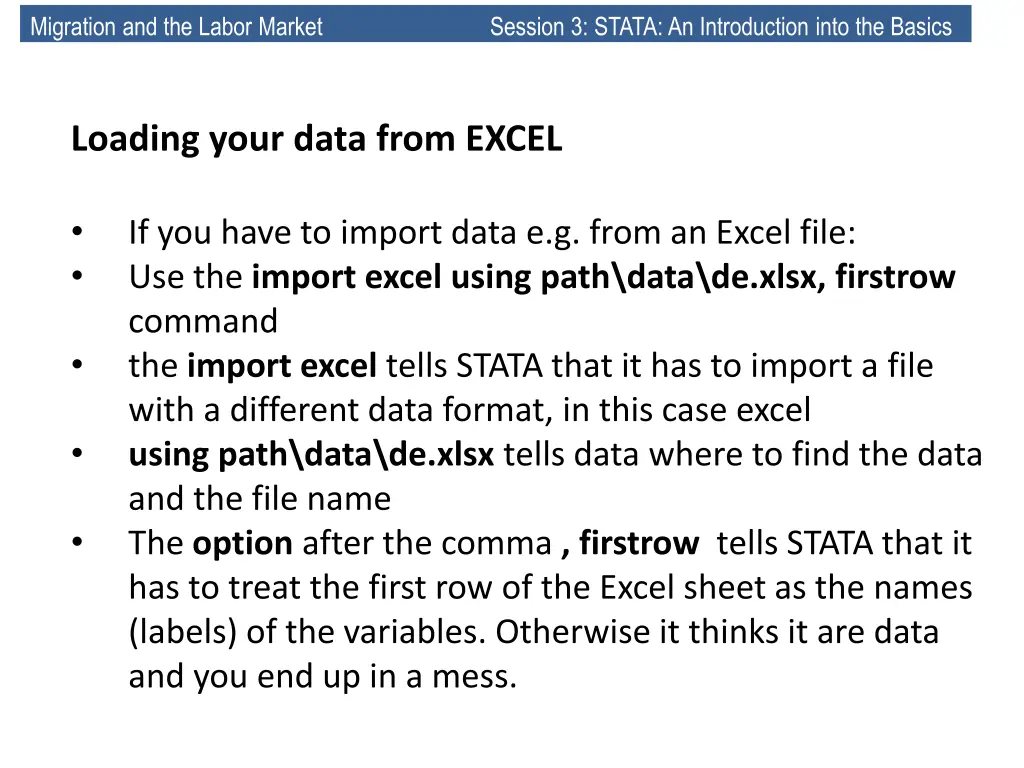Click the sentence "Otherwise it thinks it are data"
Screen dimensions: 1024x768
[x=717, y=632]
